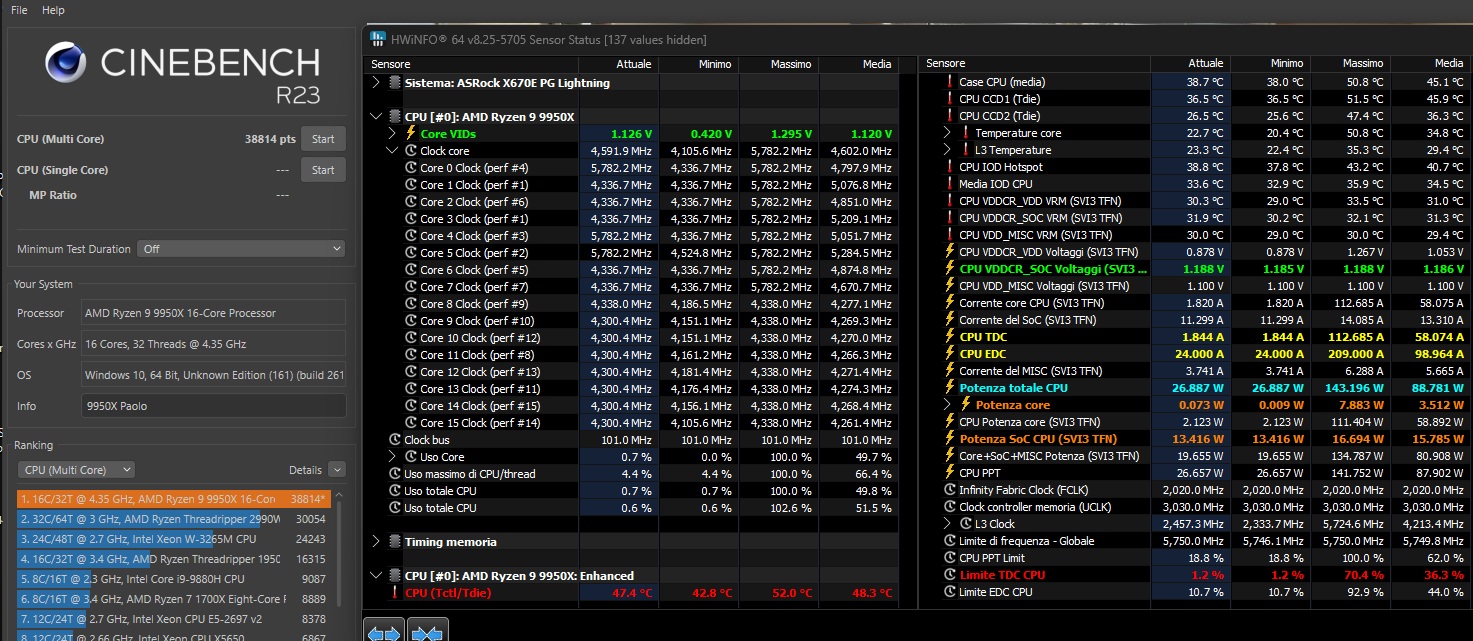Viewport: 1473px width, 641px height.
Task: Open the CPU (Multi Core) ranking dropdown
Action: click(x=76, y=470)
